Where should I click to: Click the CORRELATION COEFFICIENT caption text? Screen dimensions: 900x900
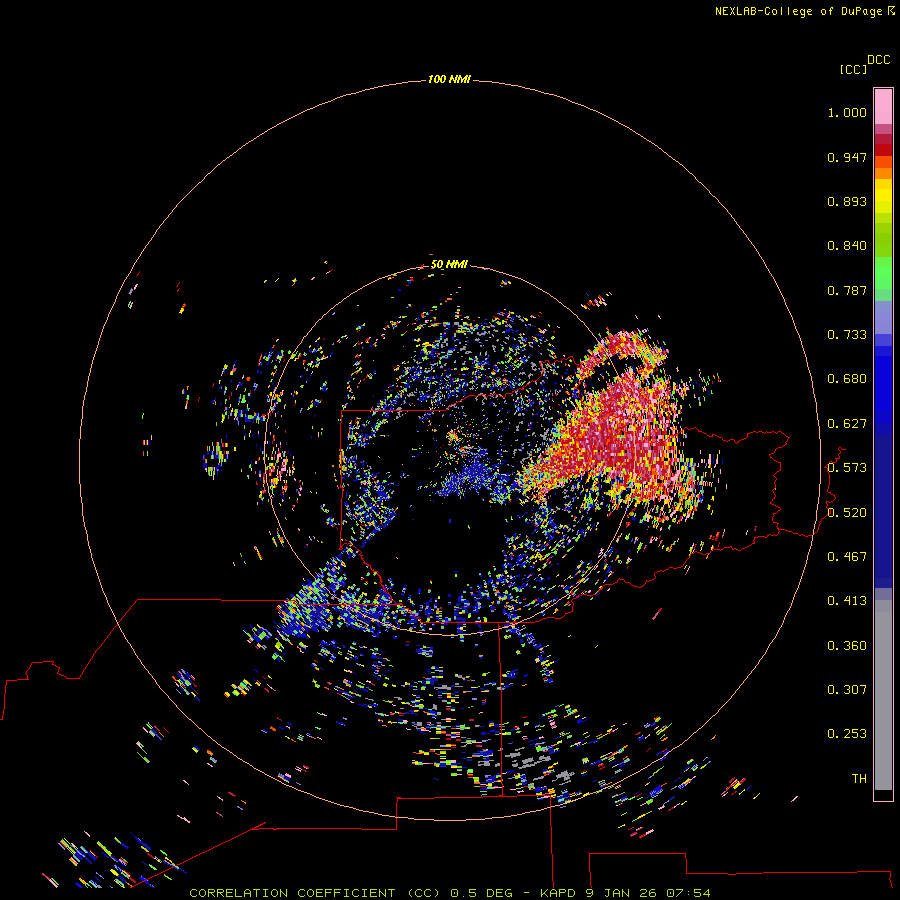[x=292, y=893]
